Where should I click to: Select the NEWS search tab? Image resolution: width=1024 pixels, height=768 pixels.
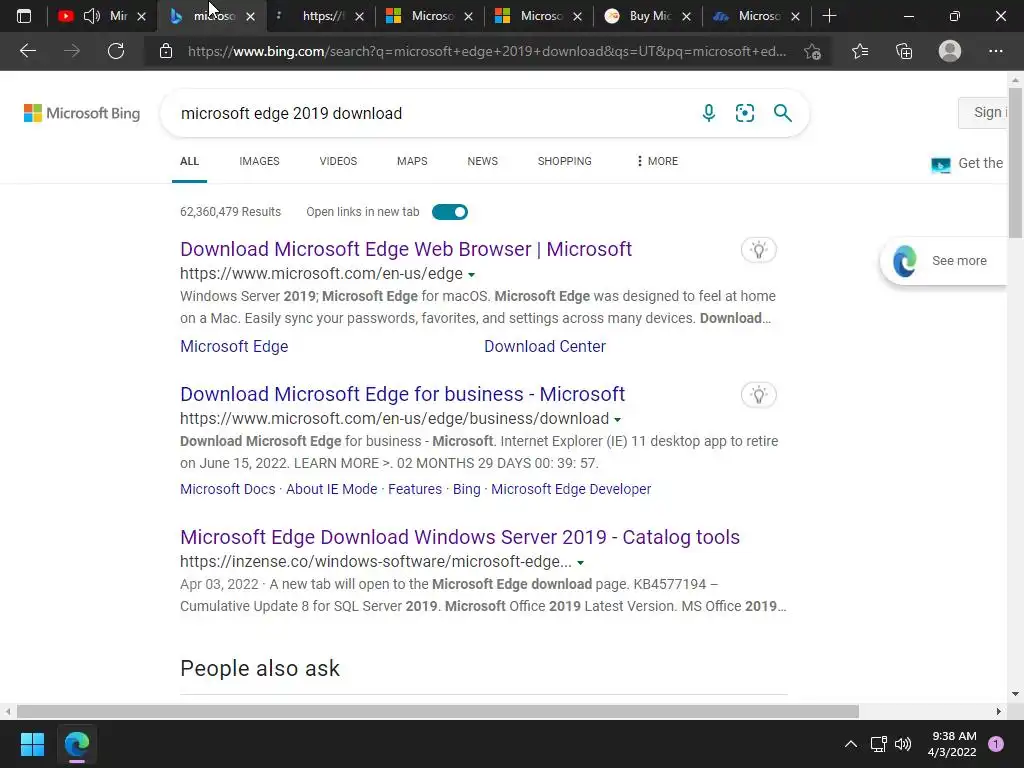[483, 161]
